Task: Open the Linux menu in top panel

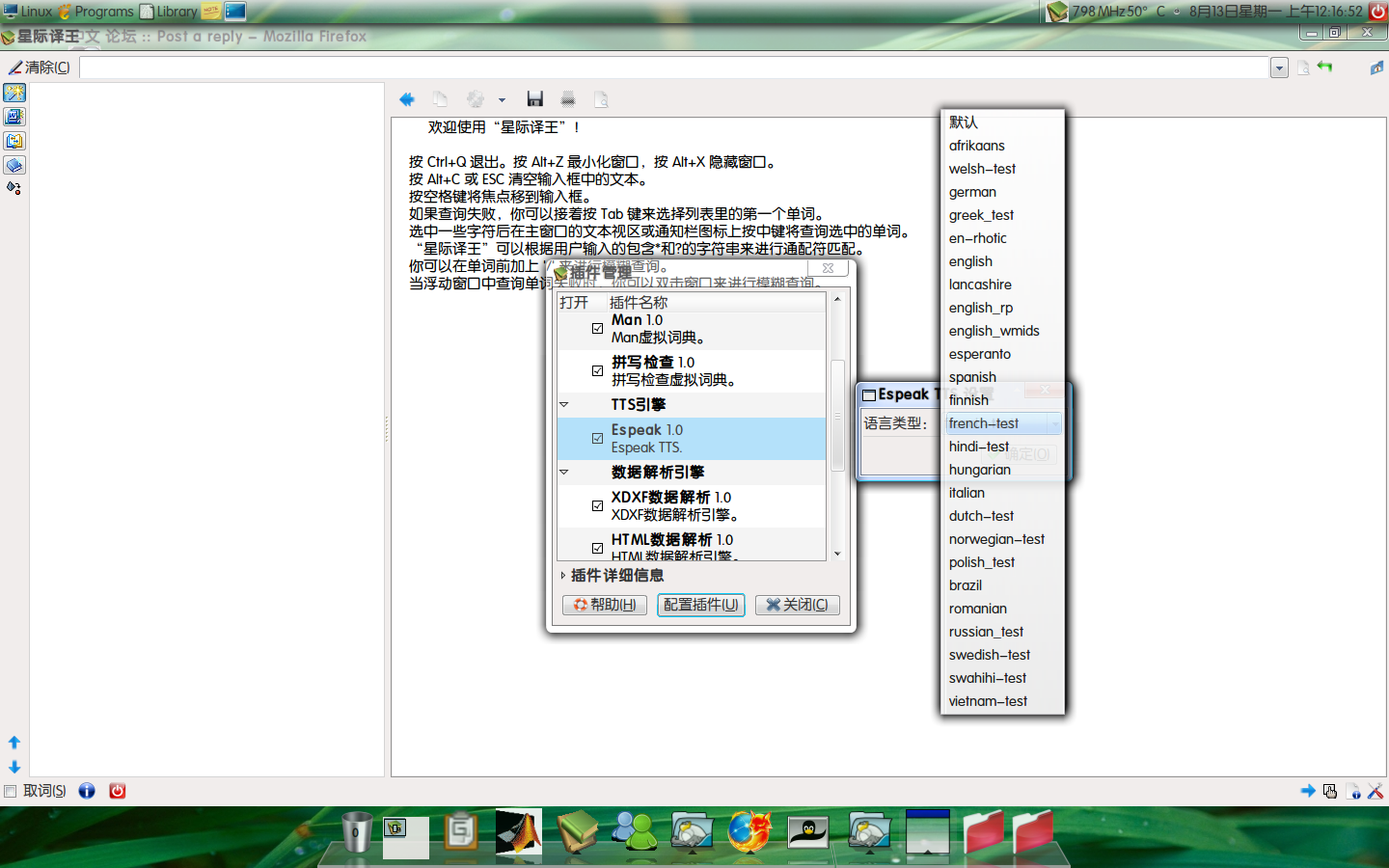Action: pos(27,12)
